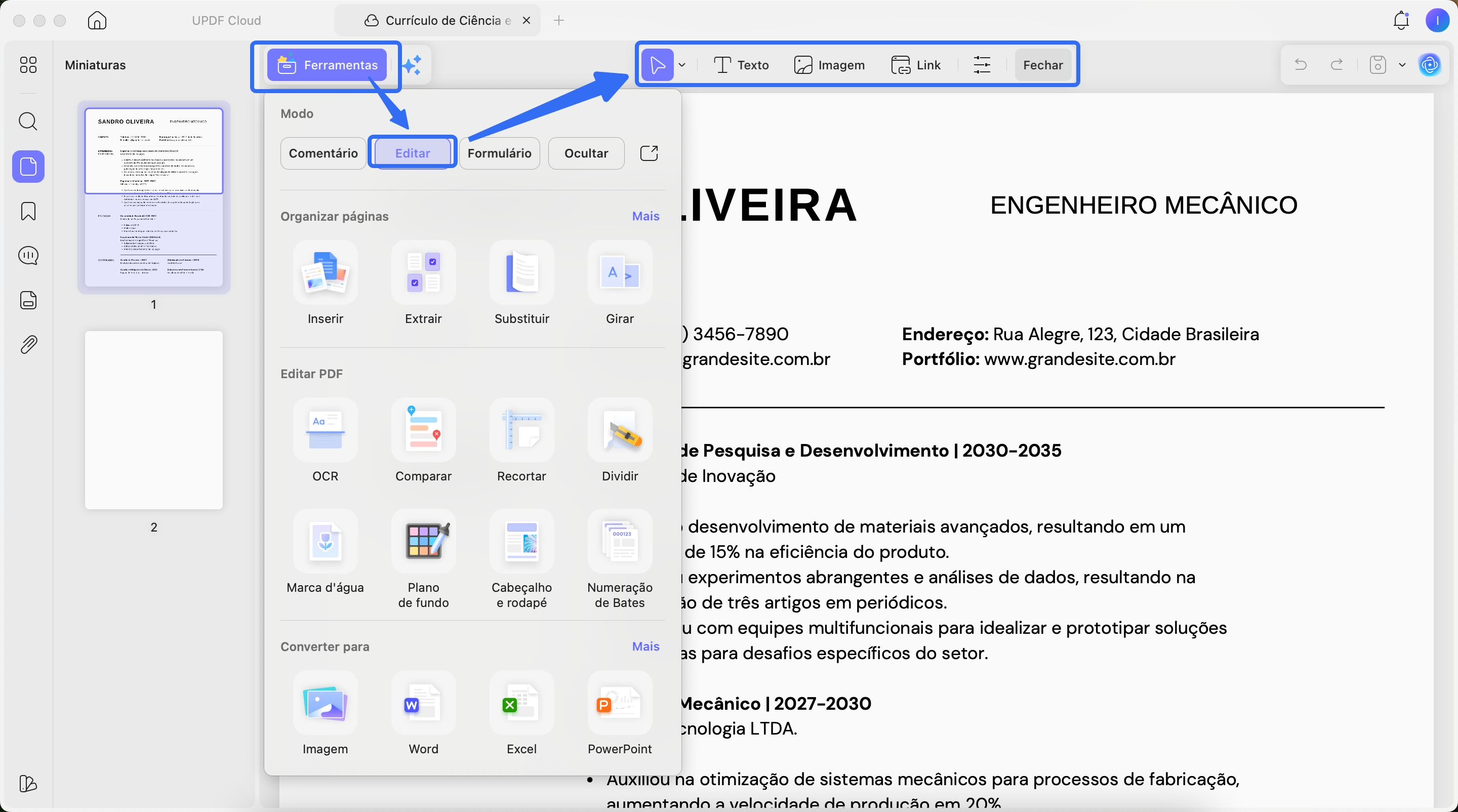
Task: Click the Link edit tool
Action: click(916, 65)
